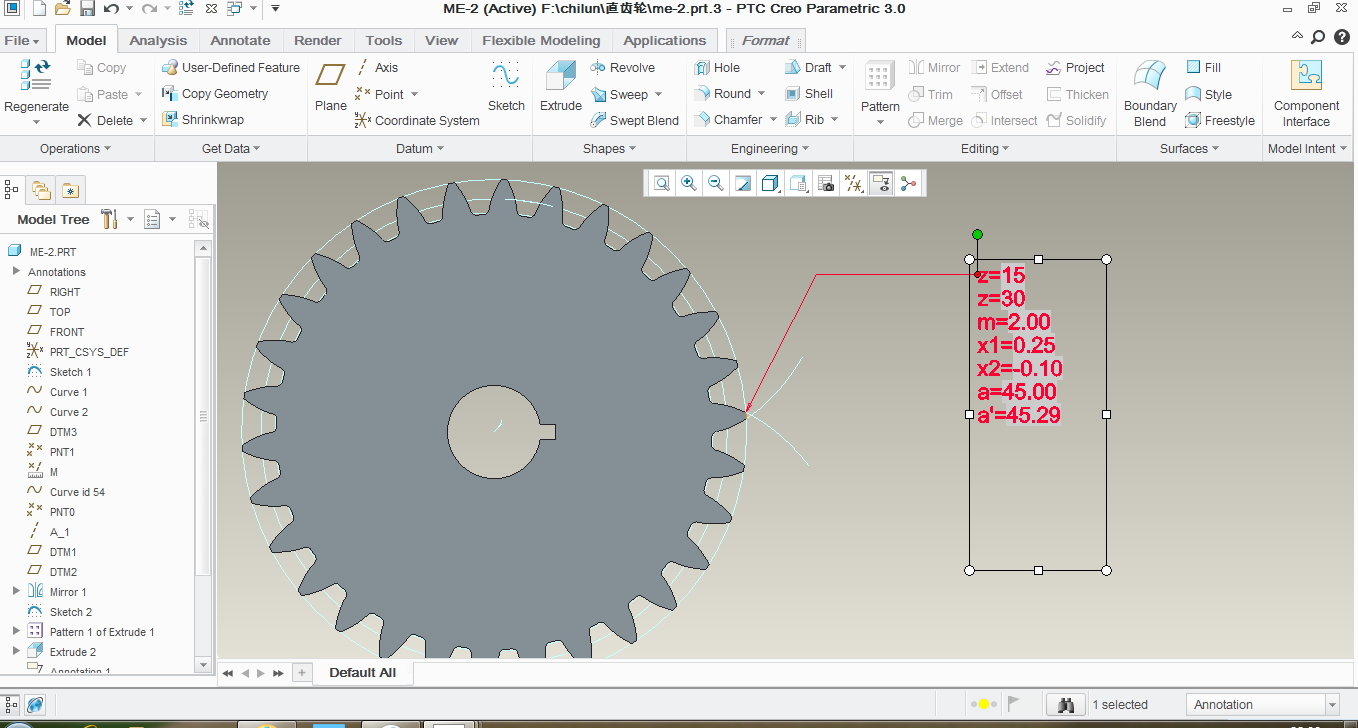
Task: Click the Chamfer button
Action: tap(735, 120)
